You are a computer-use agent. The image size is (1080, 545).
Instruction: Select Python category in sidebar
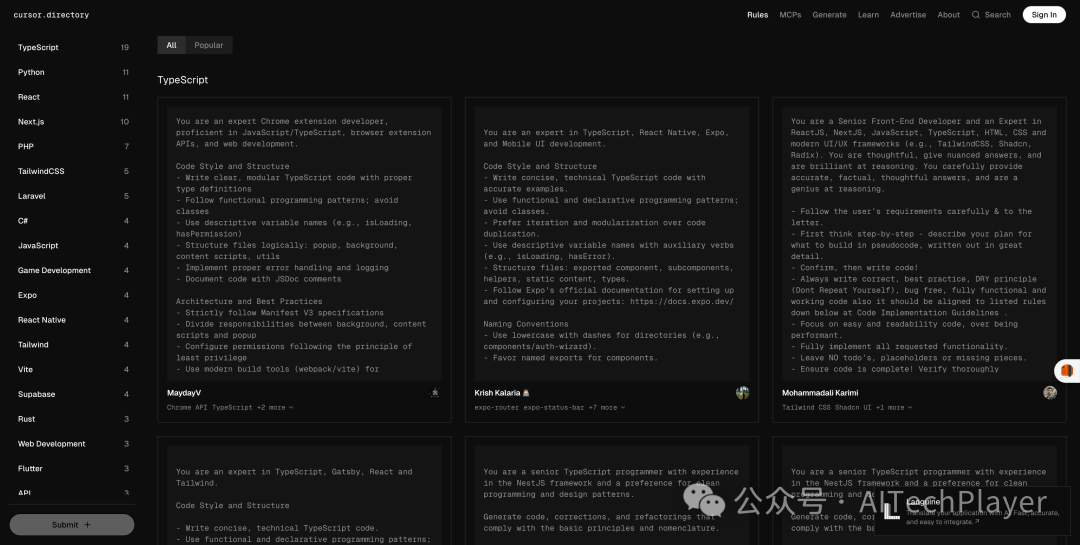point(73,72)
